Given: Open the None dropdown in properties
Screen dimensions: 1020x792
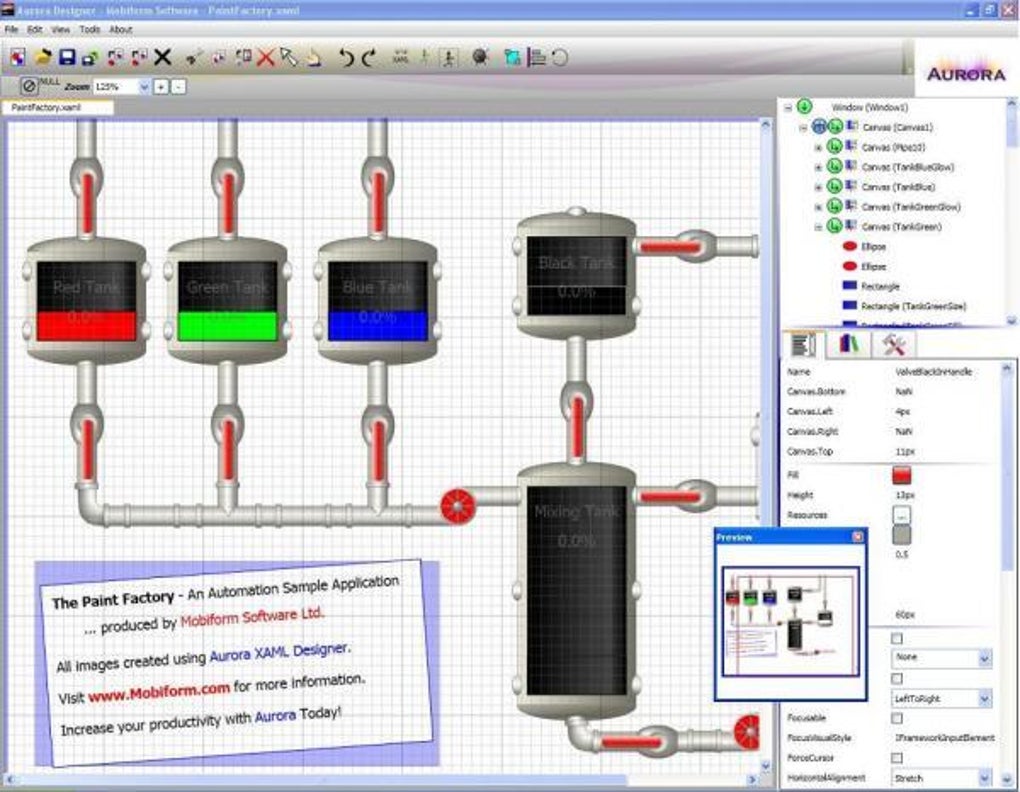Looking at the screenshot, I should [x=942, y=658].
